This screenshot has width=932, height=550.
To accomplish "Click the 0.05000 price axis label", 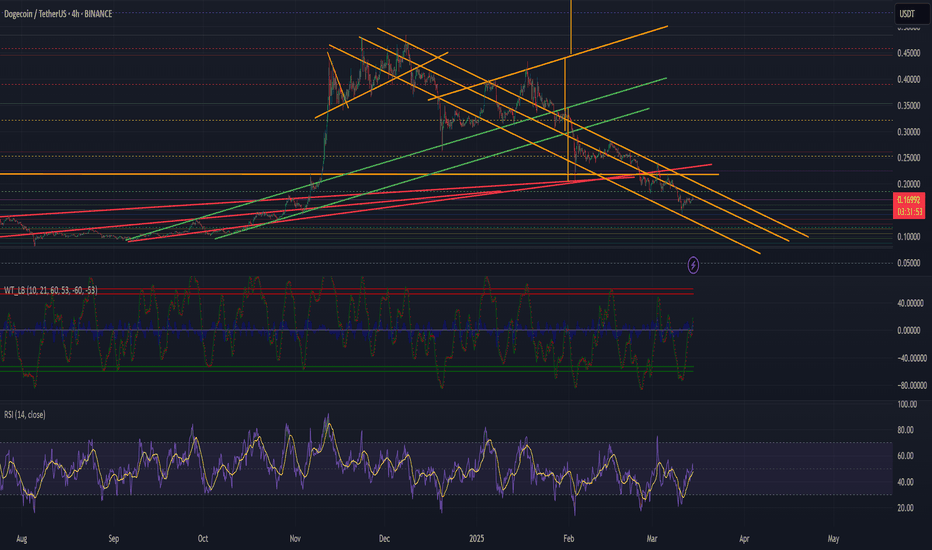I will 908,263.
